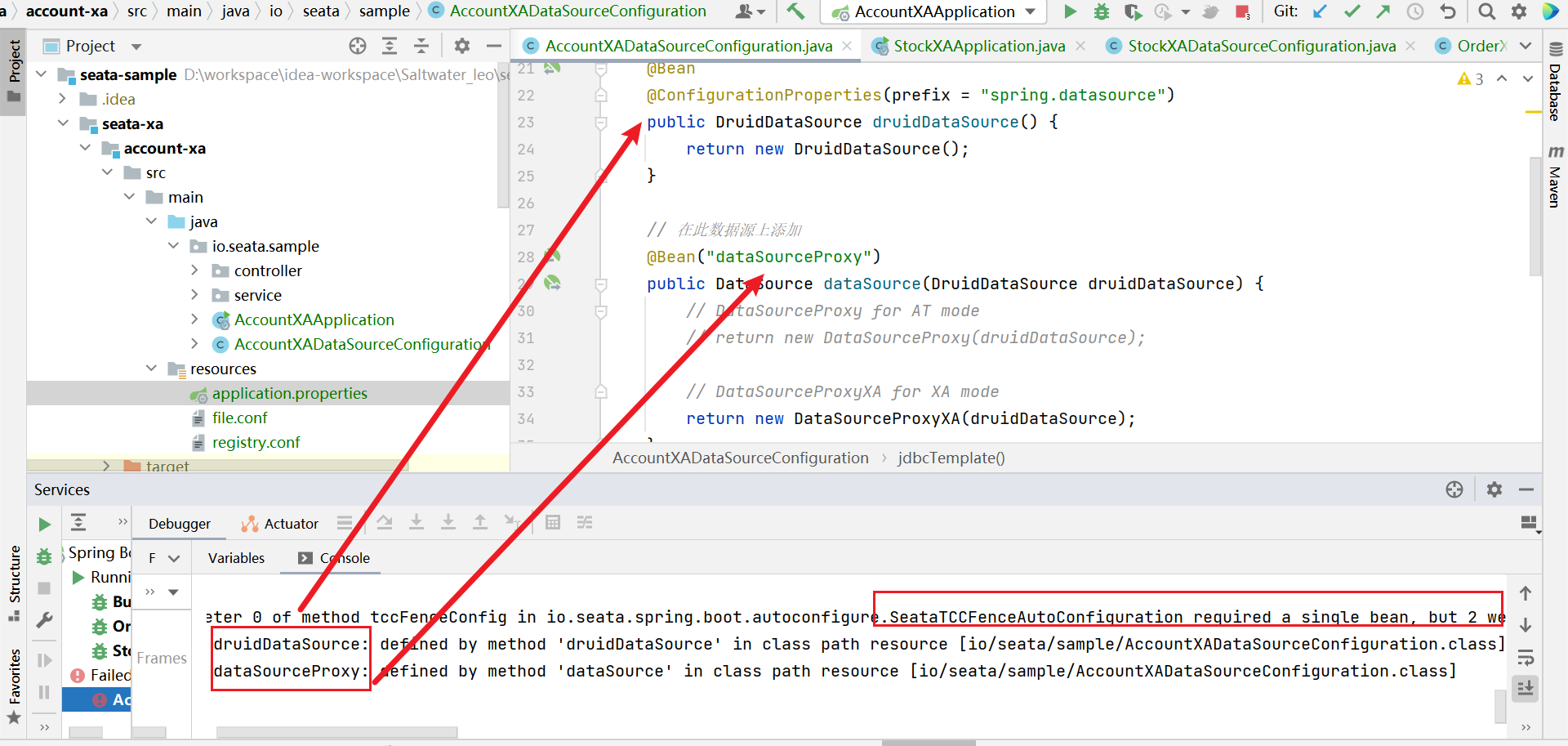Viewport: 1568px width, 746px height.
Task: Click Collapse All in the Project panel header
Action: click(421, 46)
